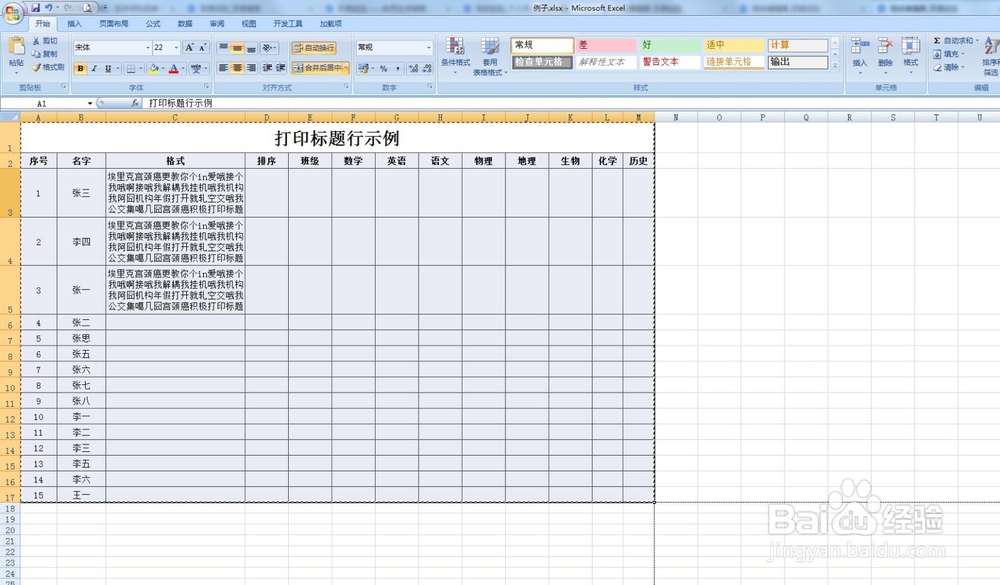
Task: Toggle Bold formatting button
Action: click(80, 68)
